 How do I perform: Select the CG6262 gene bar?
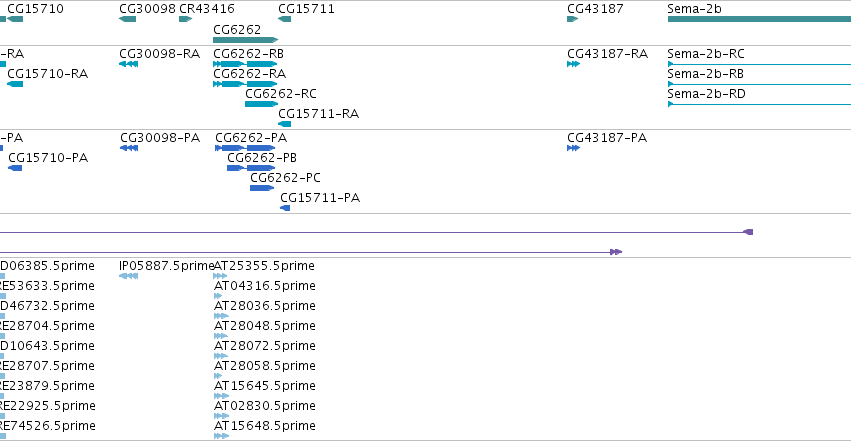pyautogui.click(x=245, y=40)
